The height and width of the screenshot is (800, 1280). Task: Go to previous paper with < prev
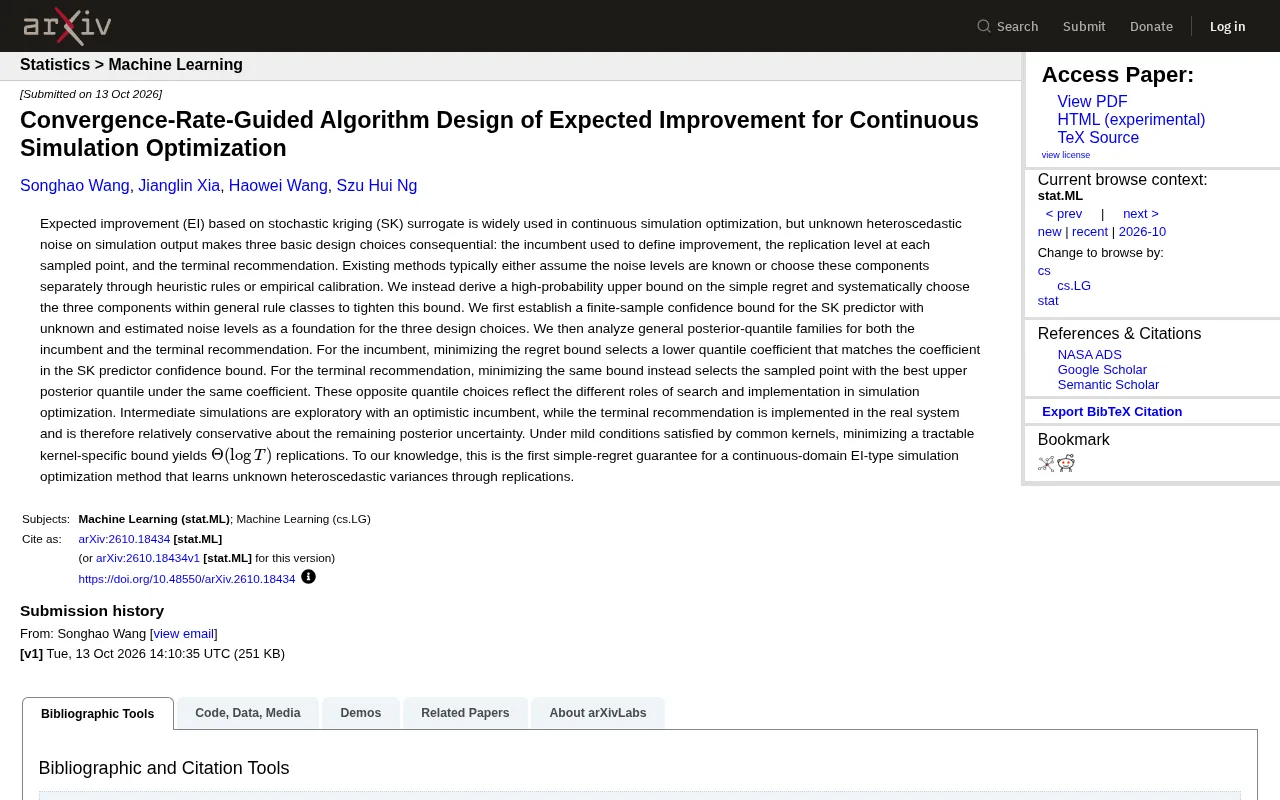[1064, 214]
